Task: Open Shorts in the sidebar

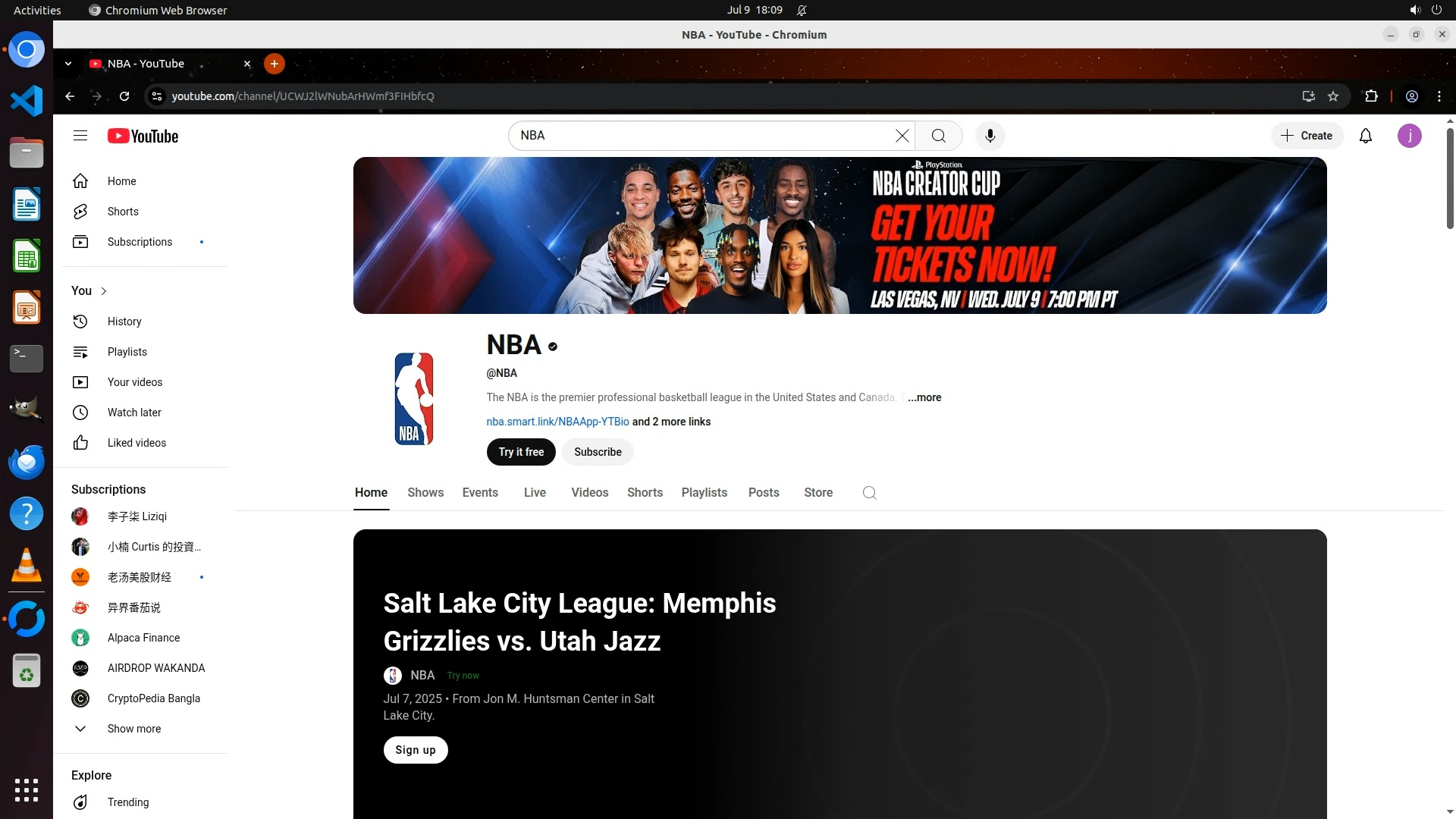Action: (123, 212)
